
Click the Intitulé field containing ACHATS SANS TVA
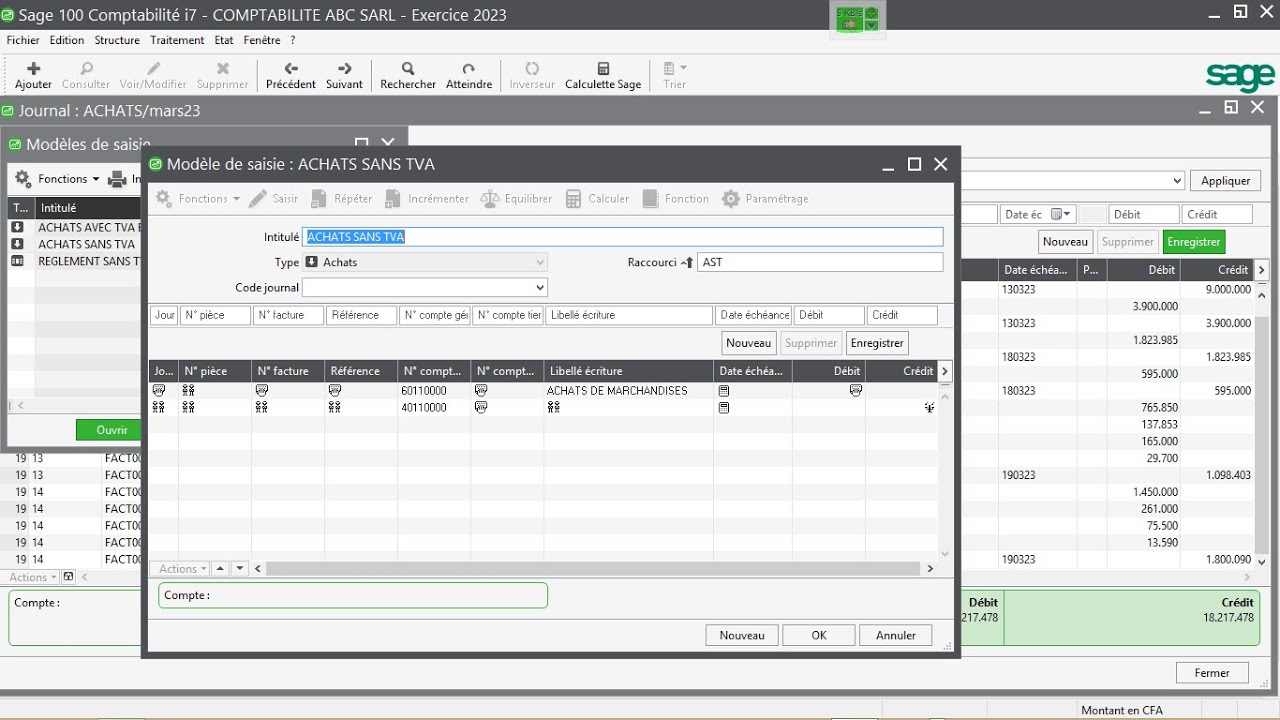pos(622,237)
